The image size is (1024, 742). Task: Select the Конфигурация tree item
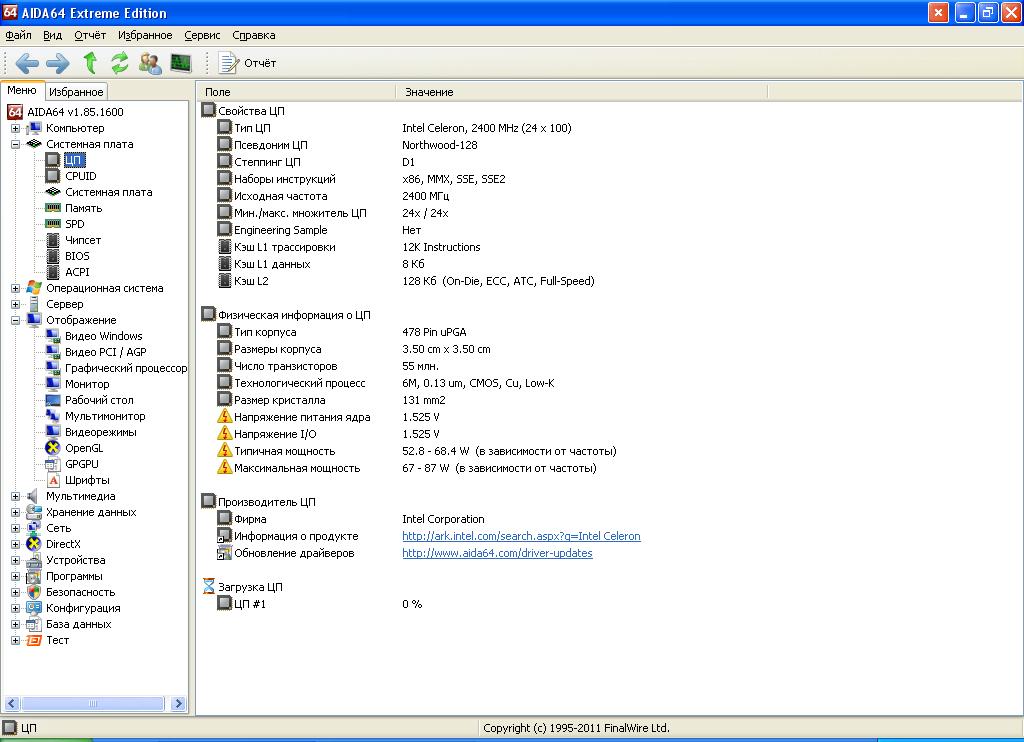[x=83, y=608]
